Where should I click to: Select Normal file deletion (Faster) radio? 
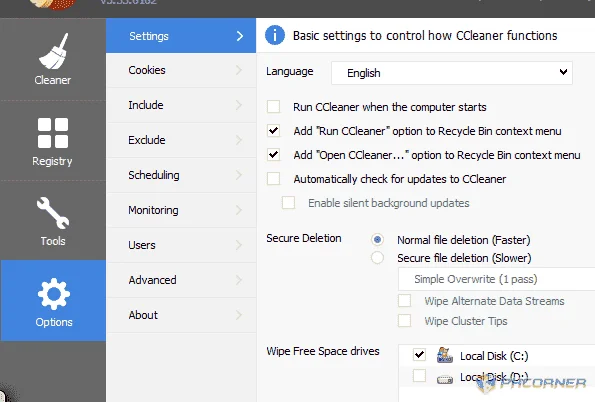pos(377,240)
